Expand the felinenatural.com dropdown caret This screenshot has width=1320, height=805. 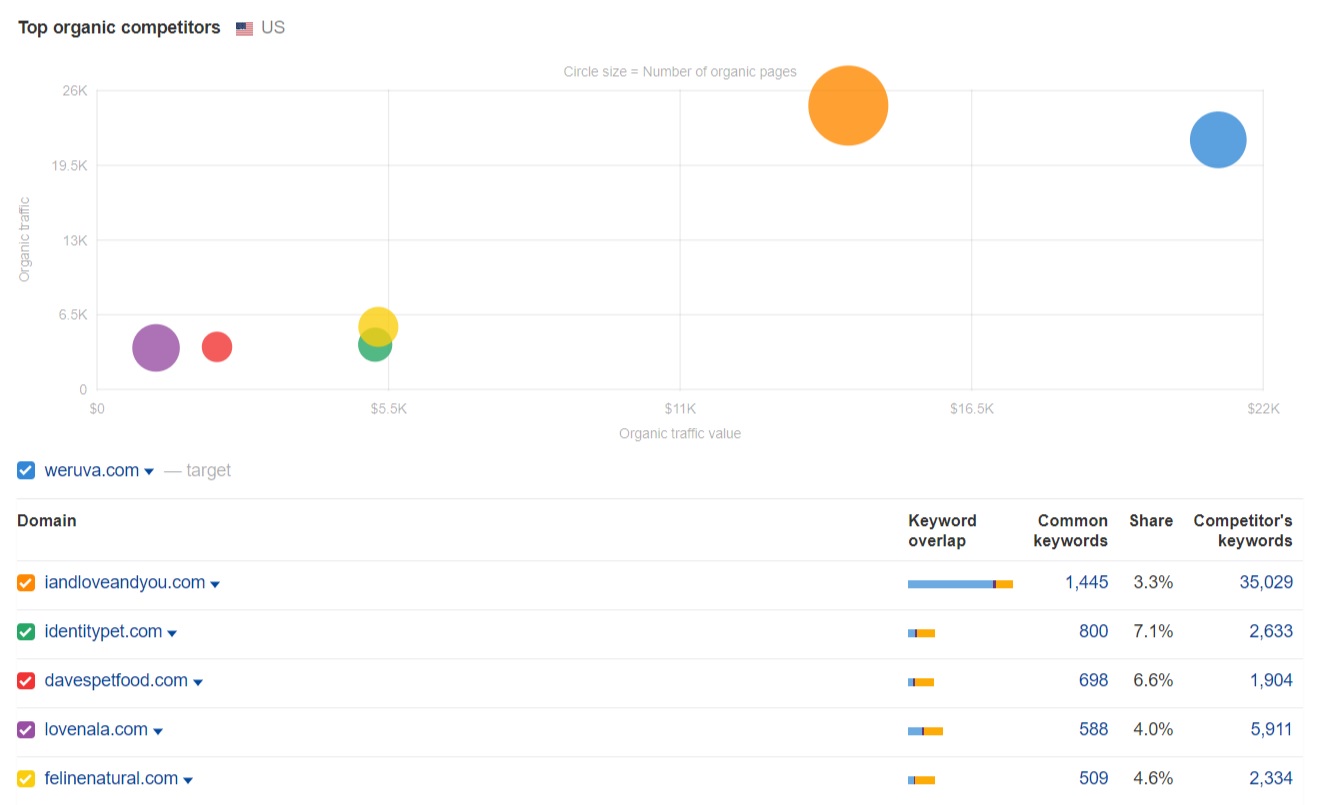pyautogui.click(x=188, y=780)
